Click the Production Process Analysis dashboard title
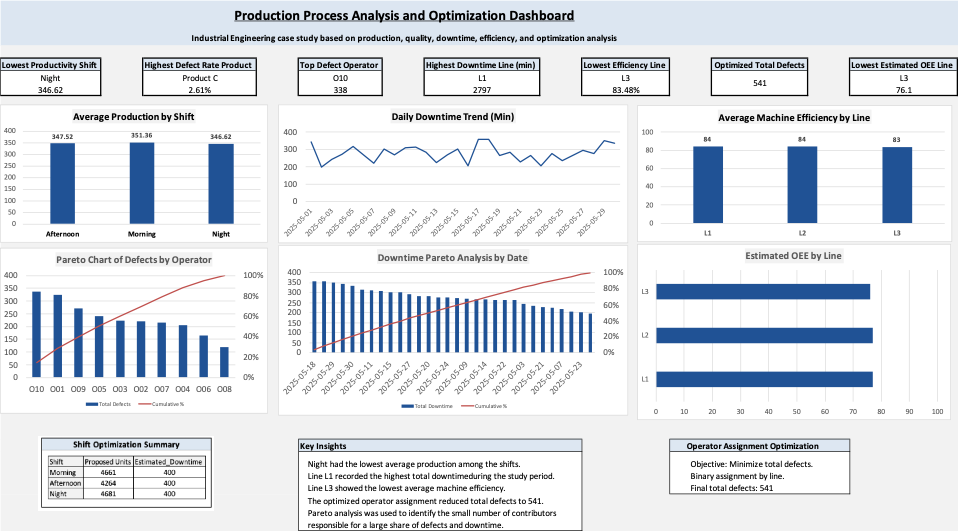Image resolution: width=958 pixels, height=531 pixels. pyautogui.click(x=404, y=16)
